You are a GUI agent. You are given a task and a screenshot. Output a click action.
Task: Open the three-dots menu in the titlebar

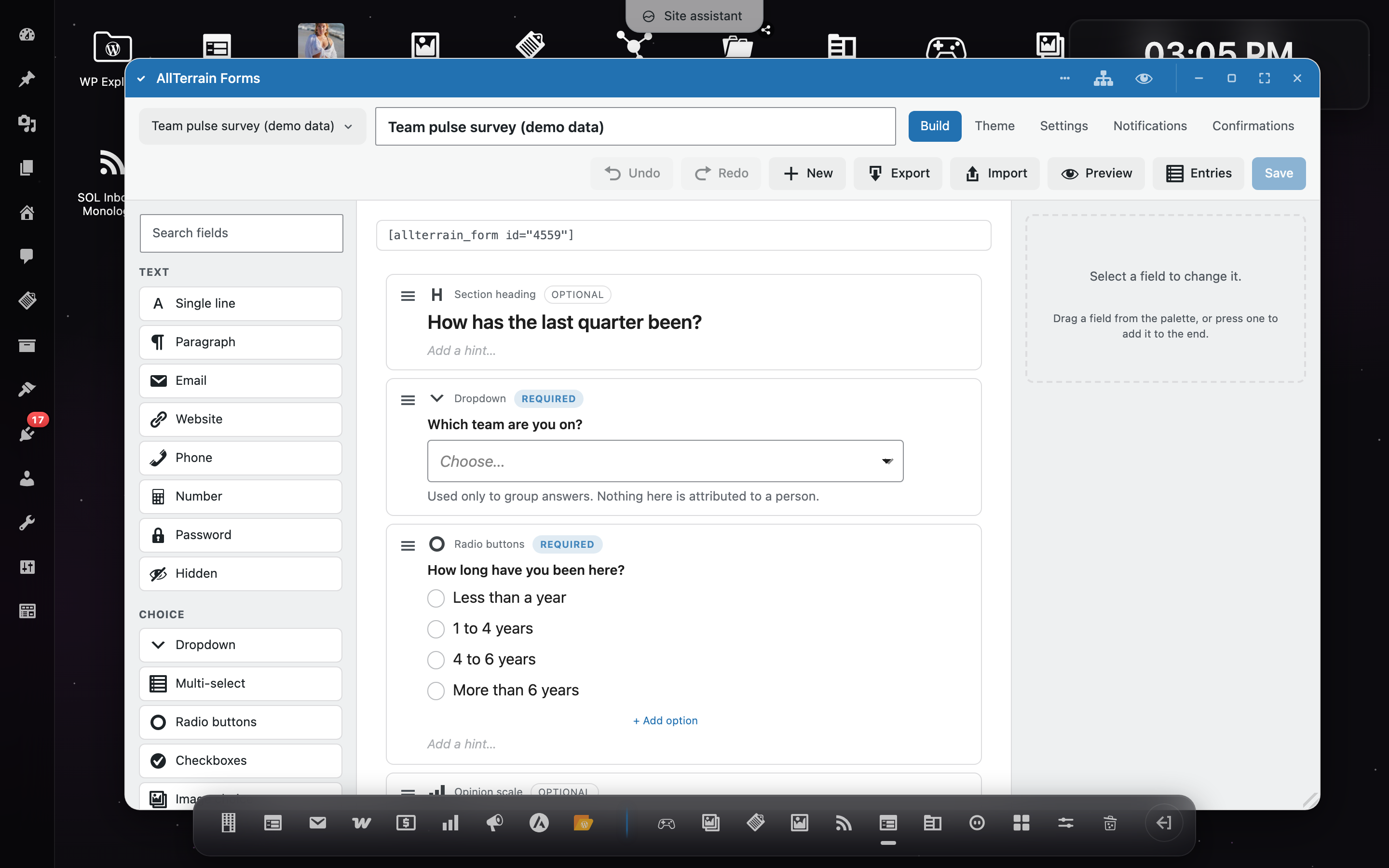point(1064,78)
